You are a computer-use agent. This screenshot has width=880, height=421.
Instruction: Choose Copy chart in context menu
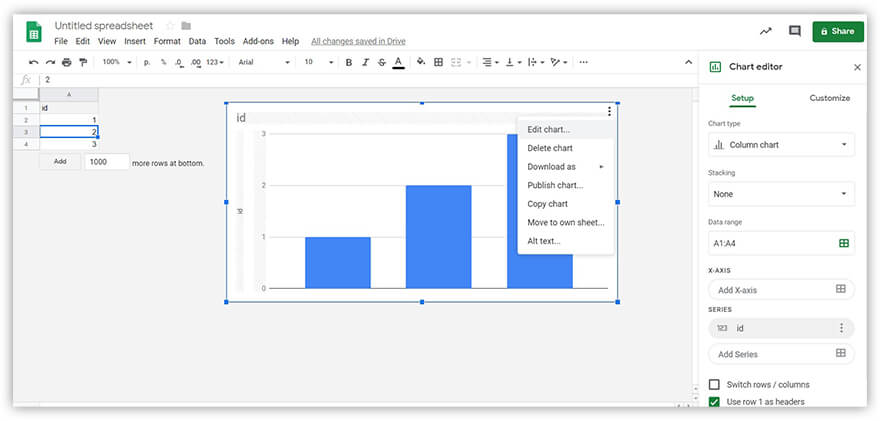click(565, 204)
